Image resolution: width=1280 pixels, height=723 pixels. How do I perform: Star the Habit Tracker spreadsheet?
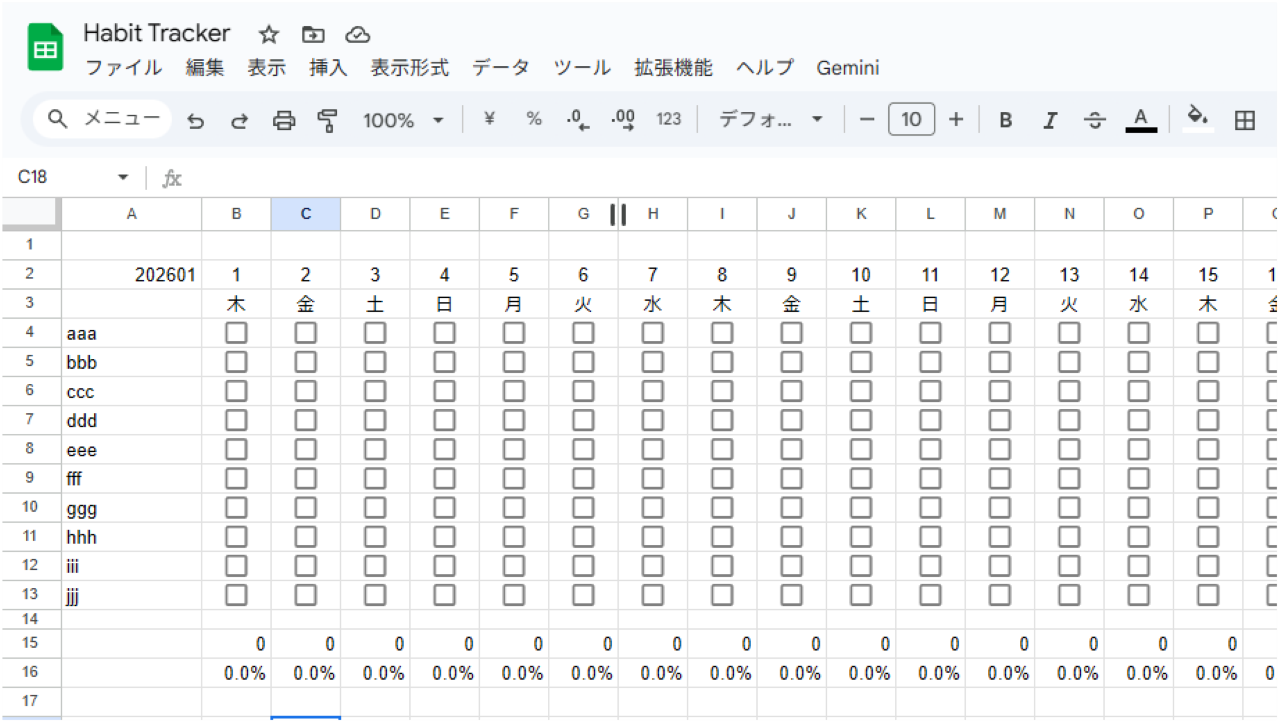tap(267, 33)
